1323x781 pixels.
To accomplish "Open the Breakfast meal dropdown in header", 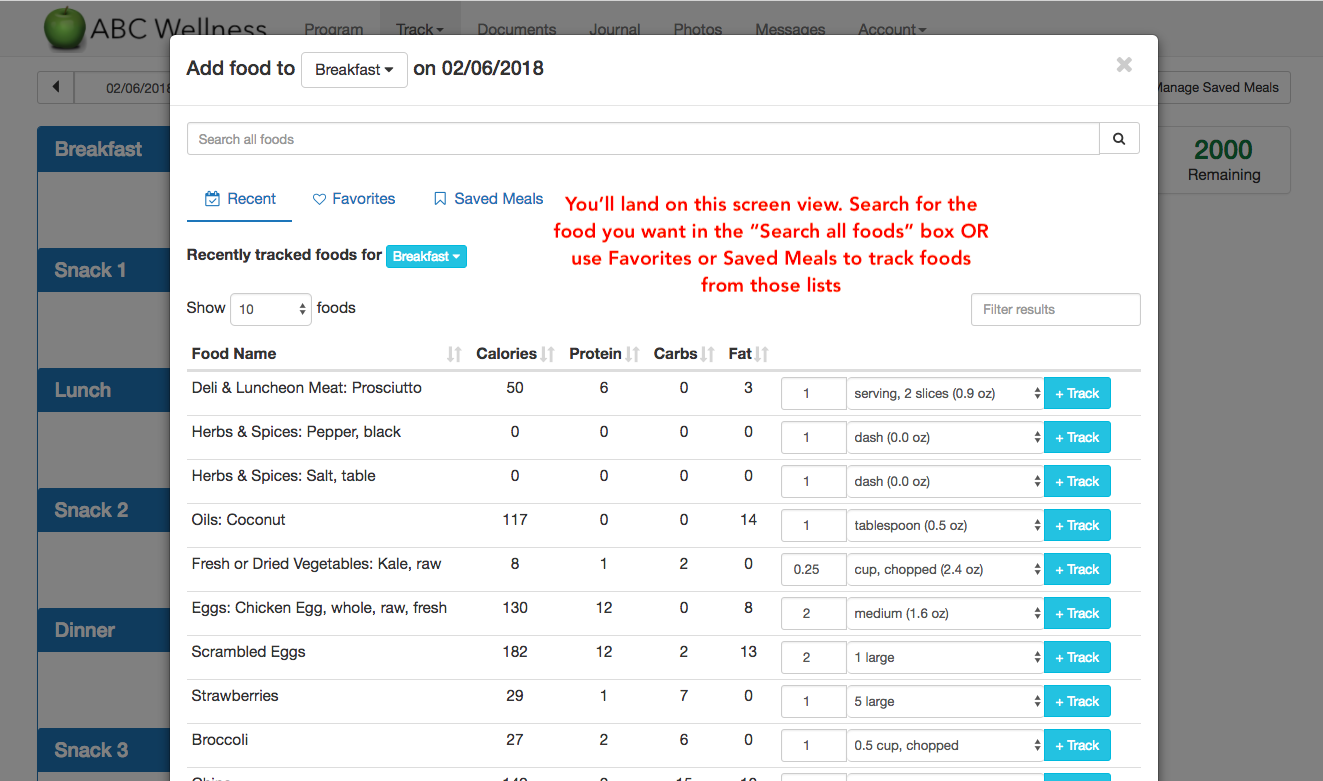I will [354, 70].
